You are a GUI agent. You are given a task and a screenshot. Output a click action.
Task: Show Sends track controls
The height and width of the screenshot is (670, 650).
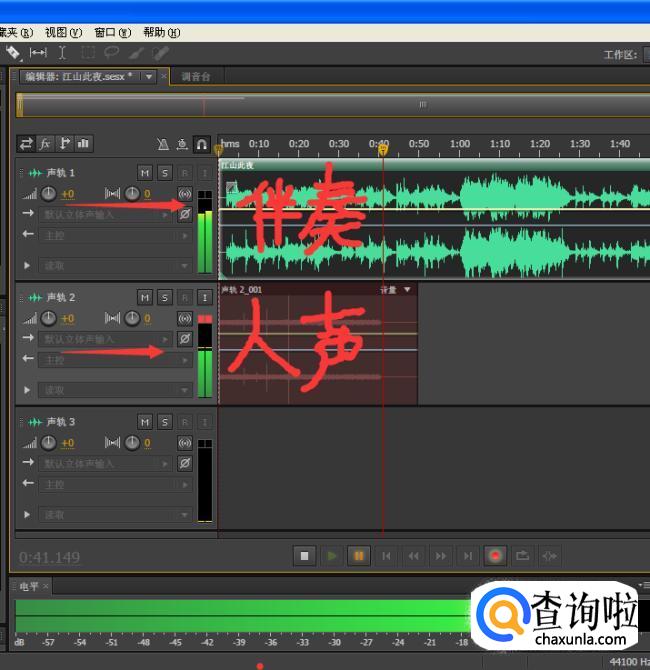(64, 143)
